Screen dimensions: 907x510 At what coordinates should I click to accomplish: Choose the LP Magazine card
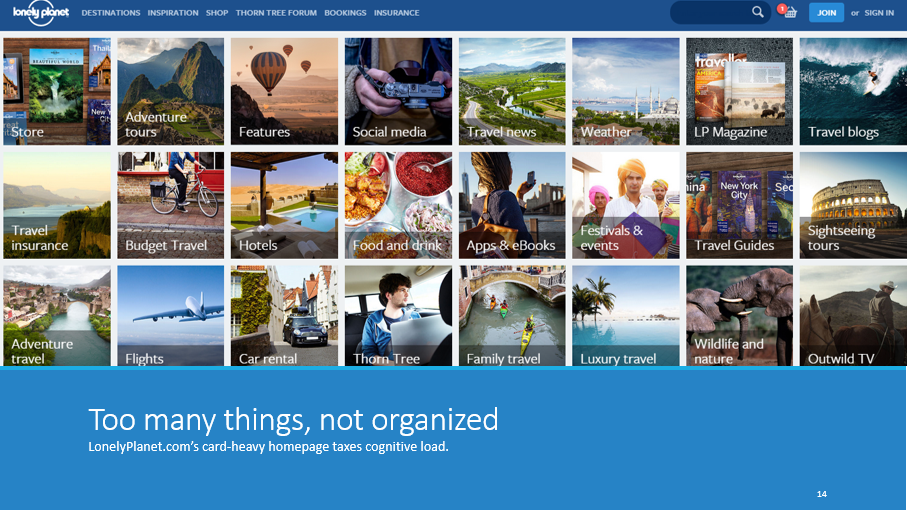(x=739, y=92)
